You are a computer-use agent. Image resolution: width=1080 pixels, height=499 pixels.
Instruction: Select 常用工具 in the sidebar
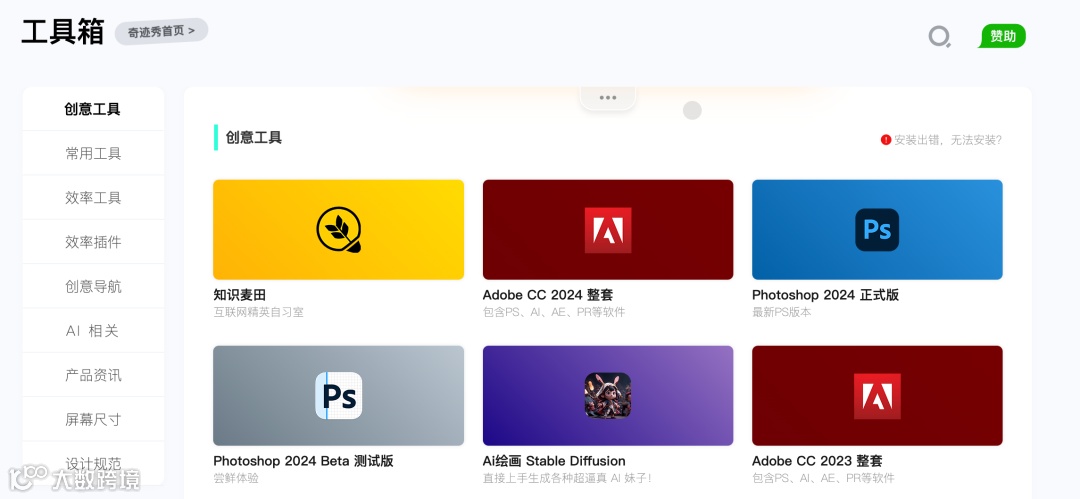pyautogui.click(x=93, y=153)
